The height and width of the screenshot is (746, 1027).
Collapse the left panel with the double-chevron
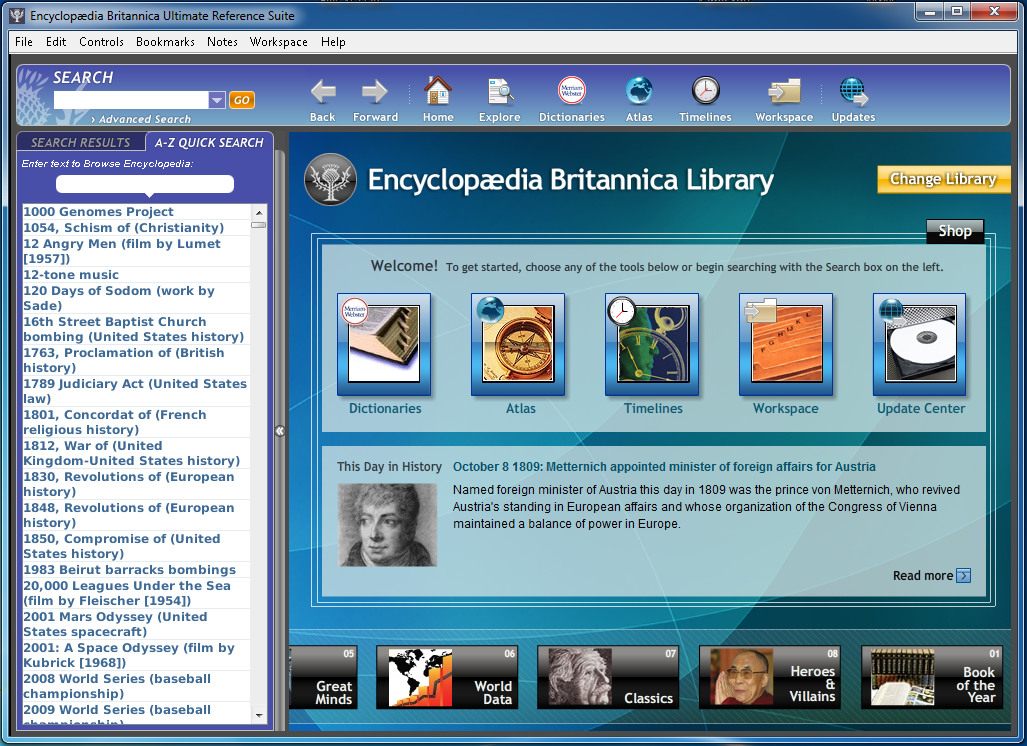click(280, 431)
